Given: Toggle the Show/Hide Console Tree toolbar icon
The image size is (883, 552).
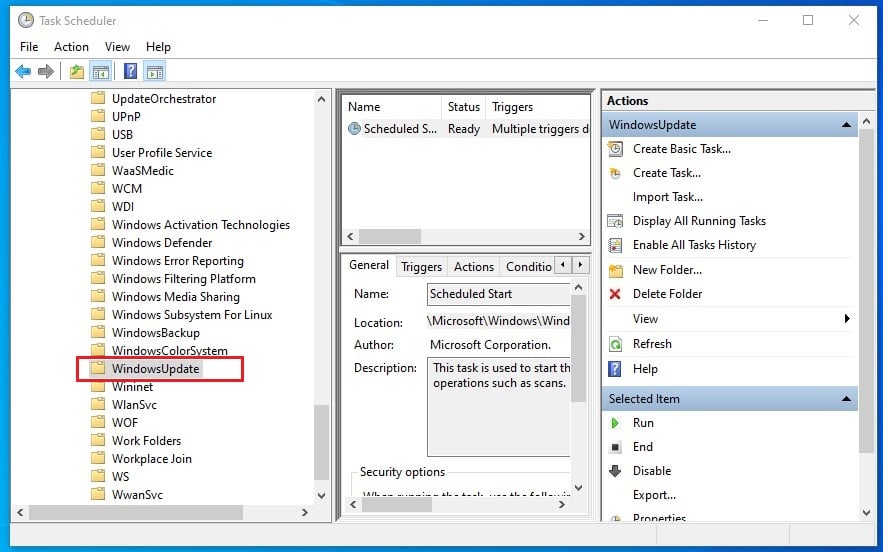Looking at the screenshot, I should (x=100, y=72).
